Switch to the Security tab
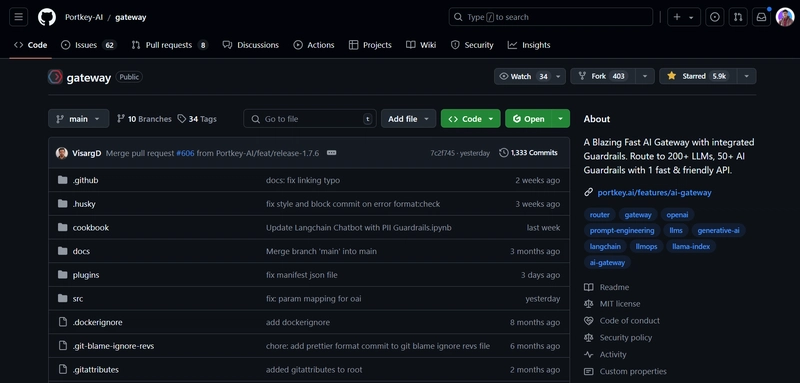The height and width of the screenshot is (383, 800). (472, 45)
